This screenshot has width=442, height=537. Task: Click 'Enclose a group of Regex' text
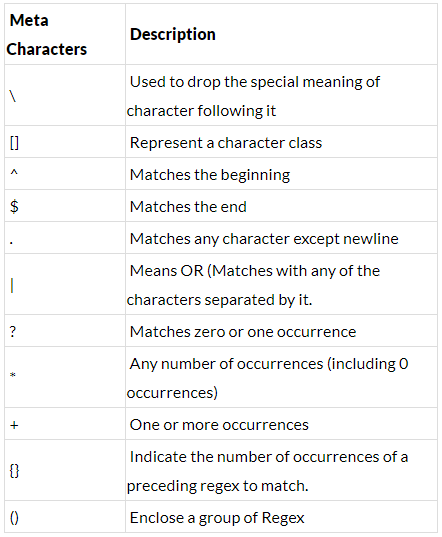pos(217,518)
